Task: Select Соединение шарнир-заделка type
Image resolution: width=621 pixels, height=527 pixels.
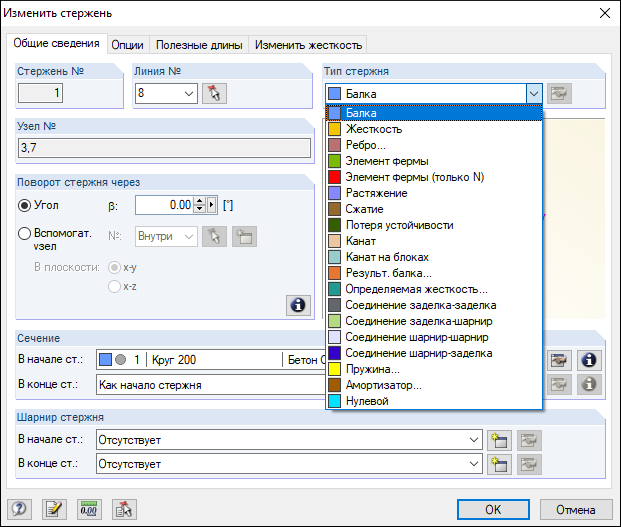Action: [434, 353]
